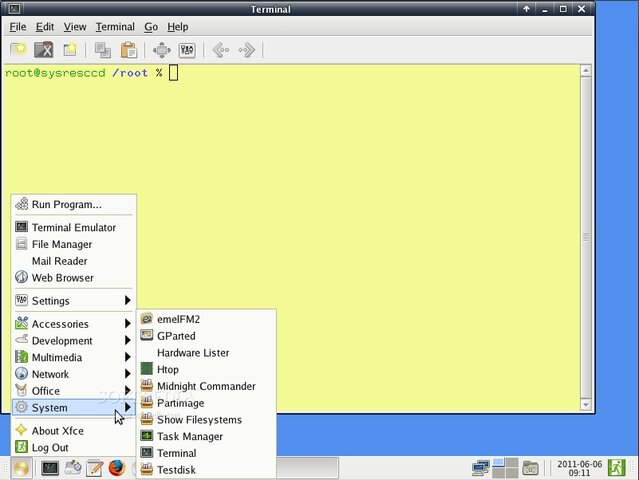
Task: Click the text editor launcher in the panel
Action: click(95, 468)
